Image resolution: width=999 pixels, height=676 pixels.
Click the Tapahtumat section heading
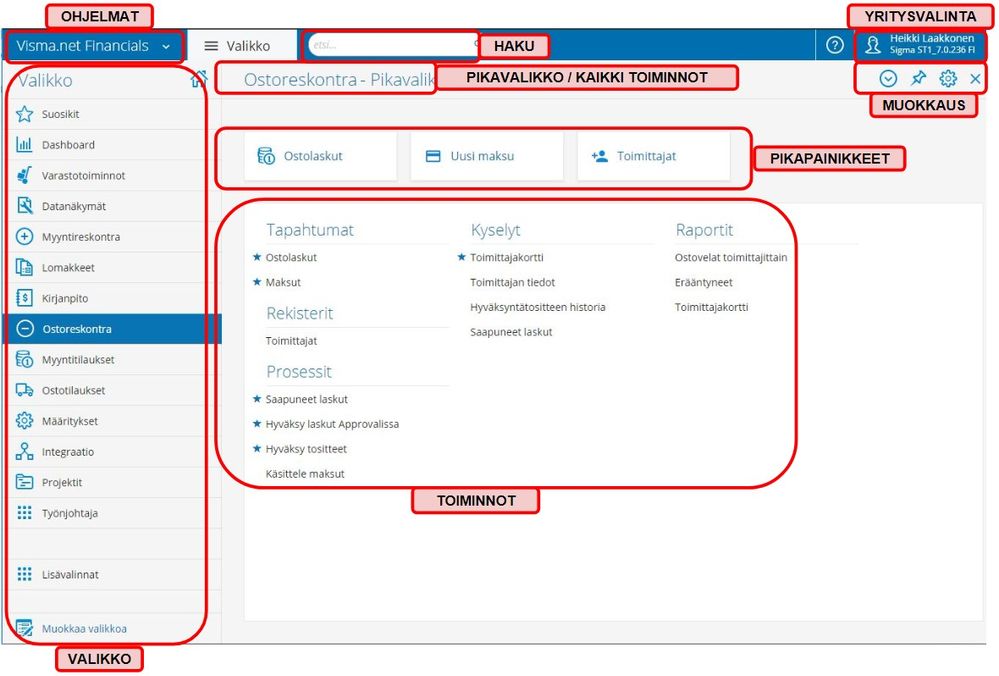tap(310, 230)
